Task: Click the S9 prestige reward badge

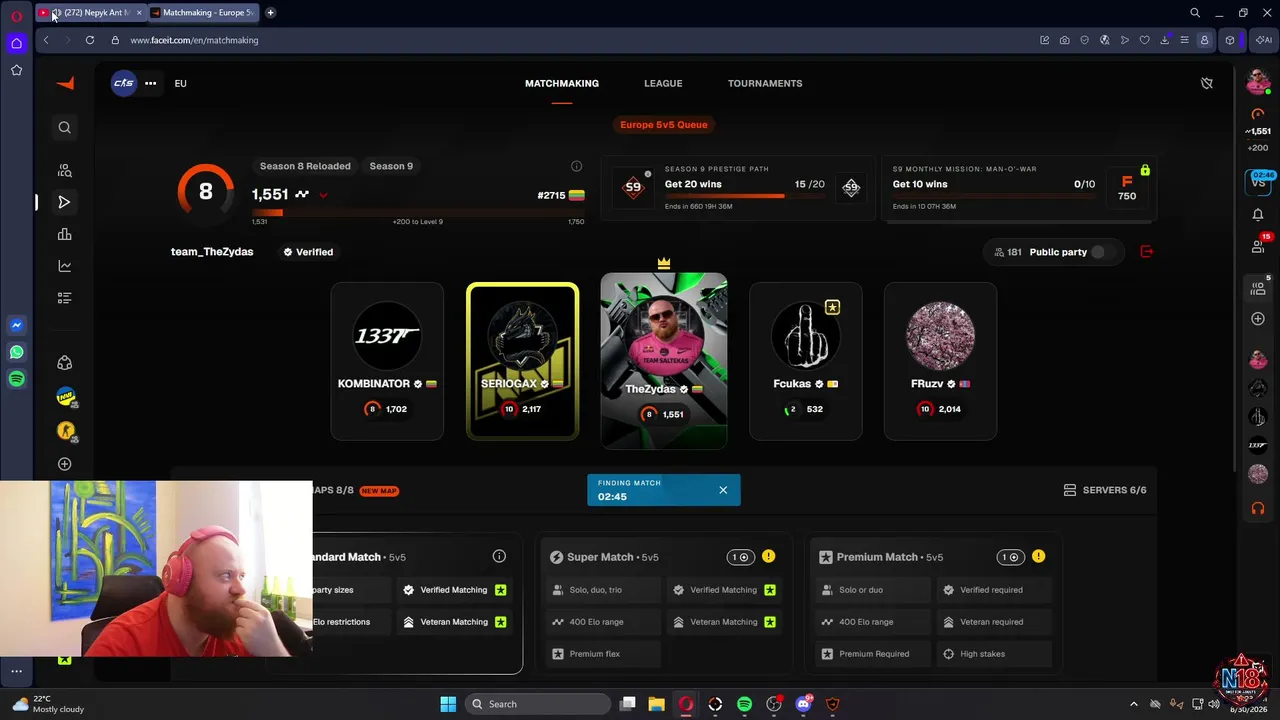Action: (851, 187)
